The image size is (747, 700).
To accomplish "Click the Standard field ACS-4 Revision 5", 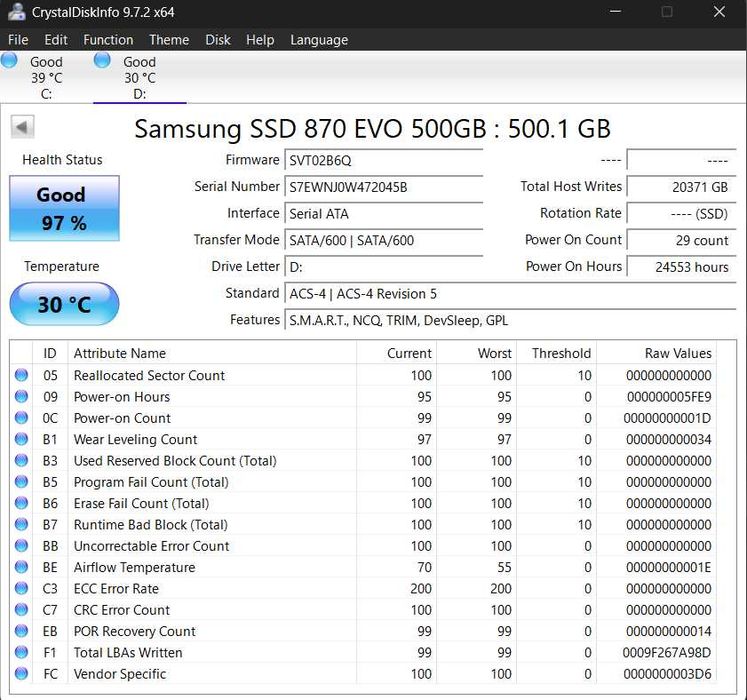I will (510, 293).
